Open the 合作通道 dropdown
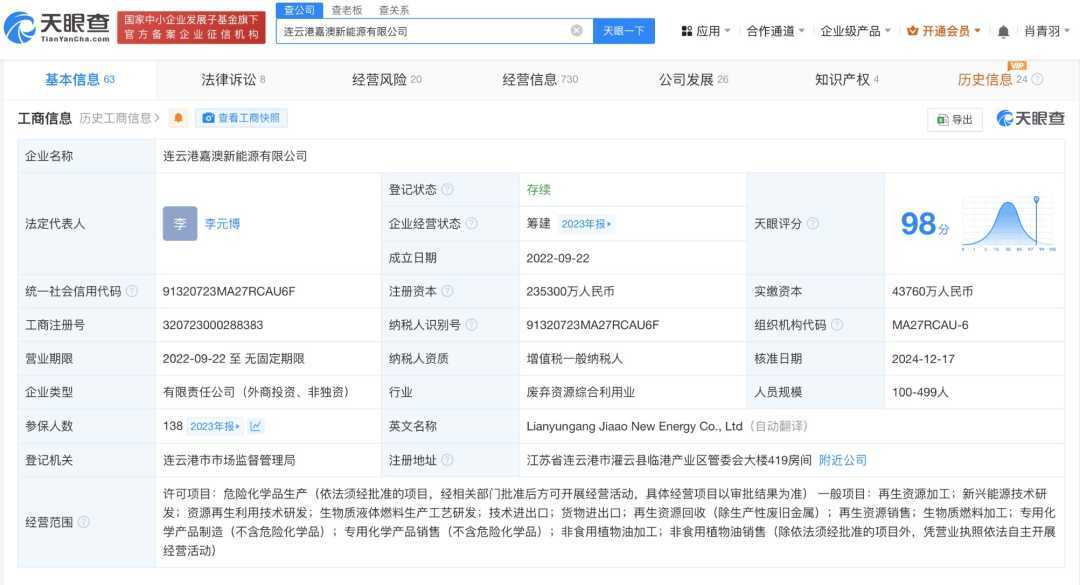Viewport: 1080px width, 585px height. click(776, 31)
